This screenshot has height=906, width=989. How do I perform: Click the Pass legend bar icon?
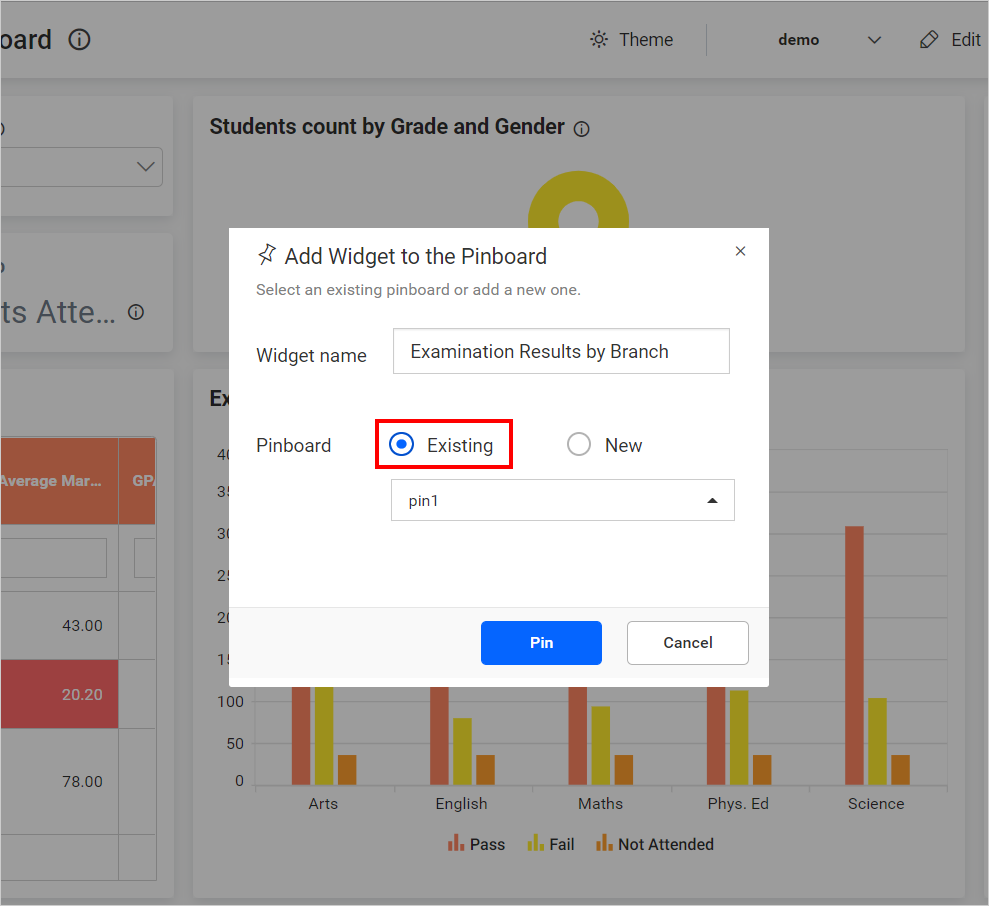[x=455, y=843]
